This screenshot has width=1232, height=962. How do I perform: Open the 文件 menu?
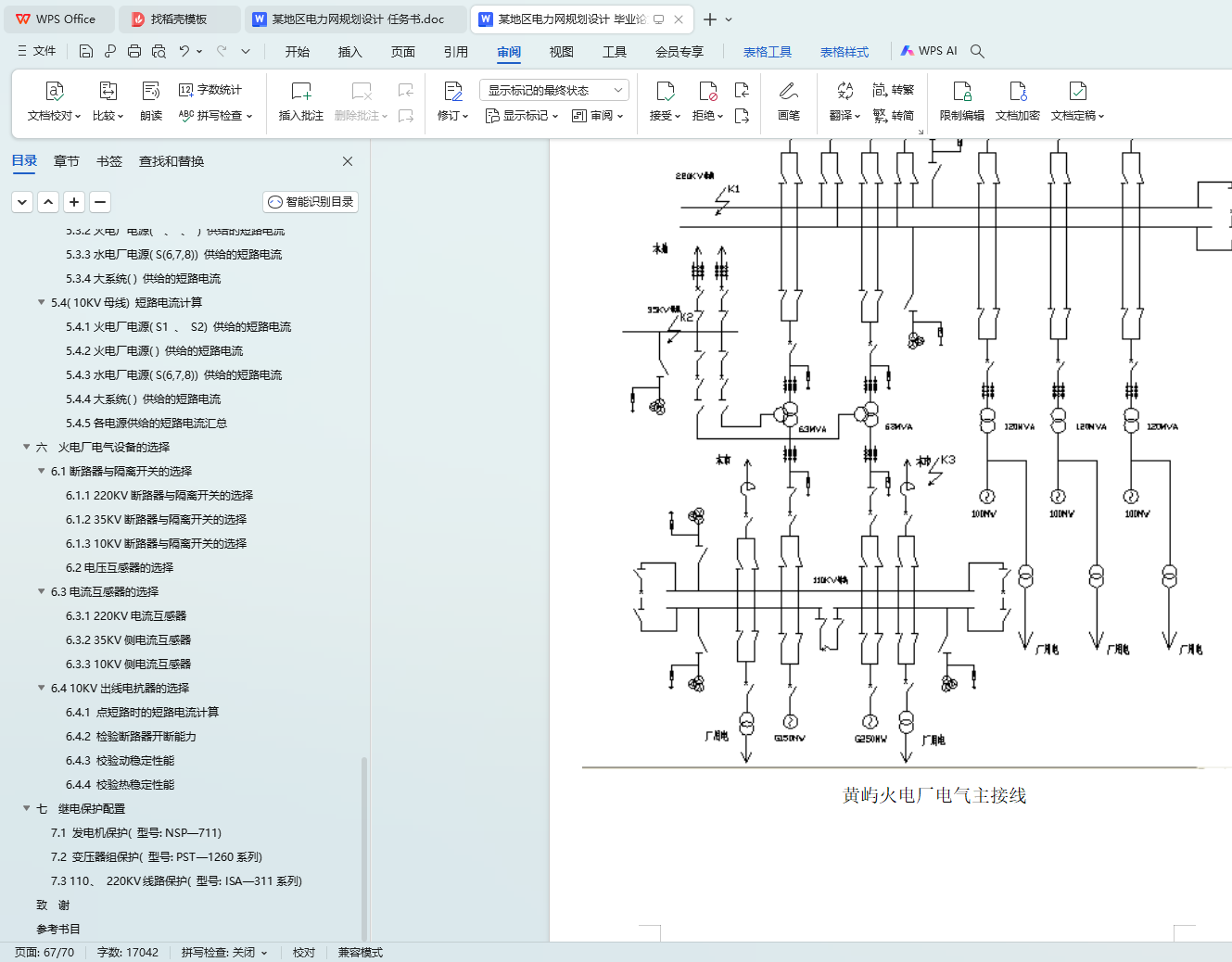click(x=37, y=51)
